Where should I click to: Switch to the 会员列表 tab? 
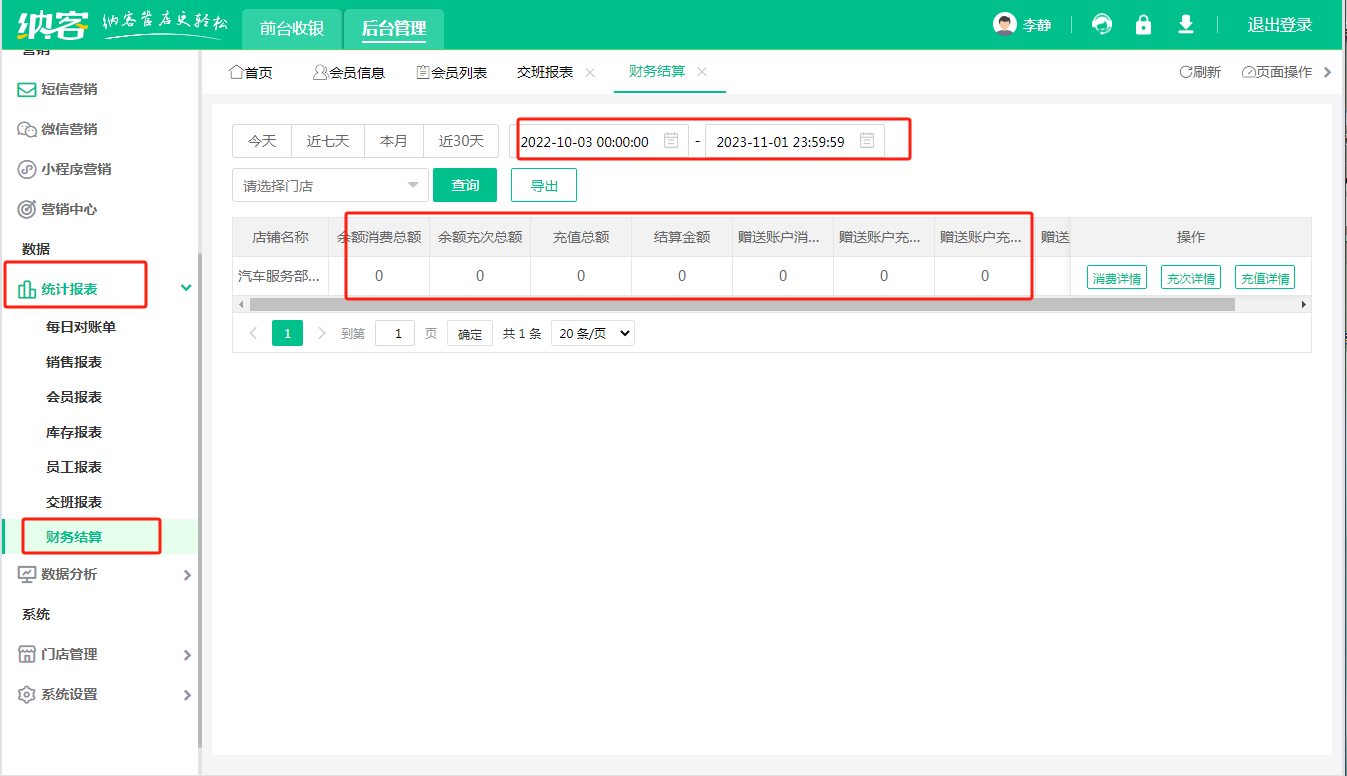pos(451,71)
